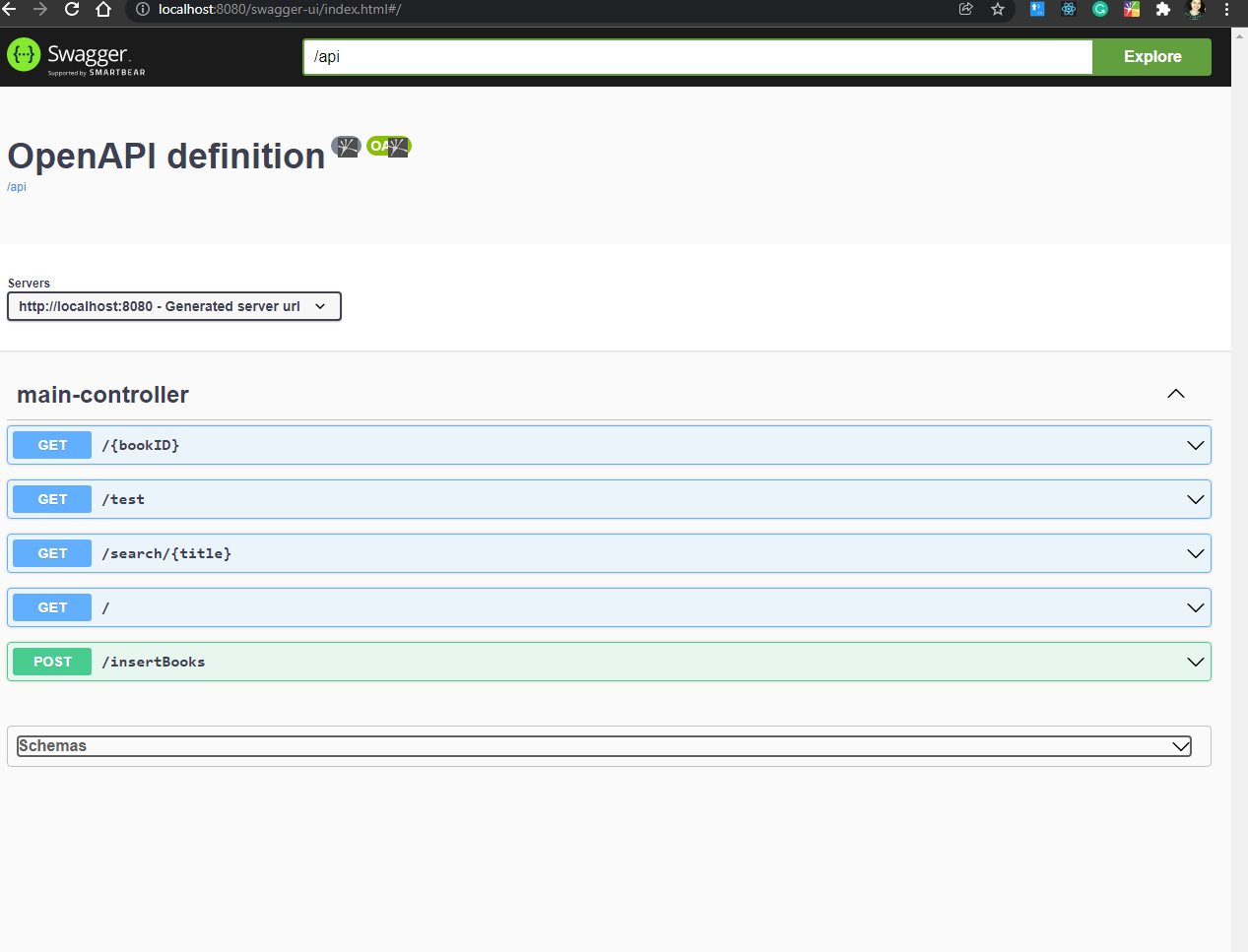1248x952 pixels.
Task: Expand the GET /test operation
Action: point(609,499)
